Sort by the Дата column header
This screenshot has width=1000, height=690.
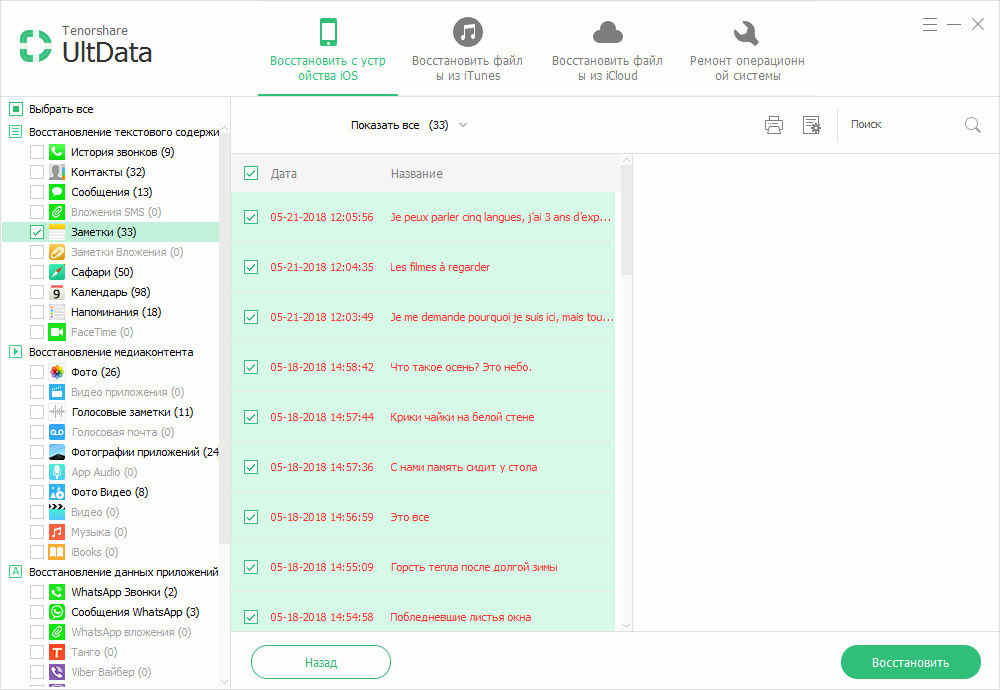283,173
